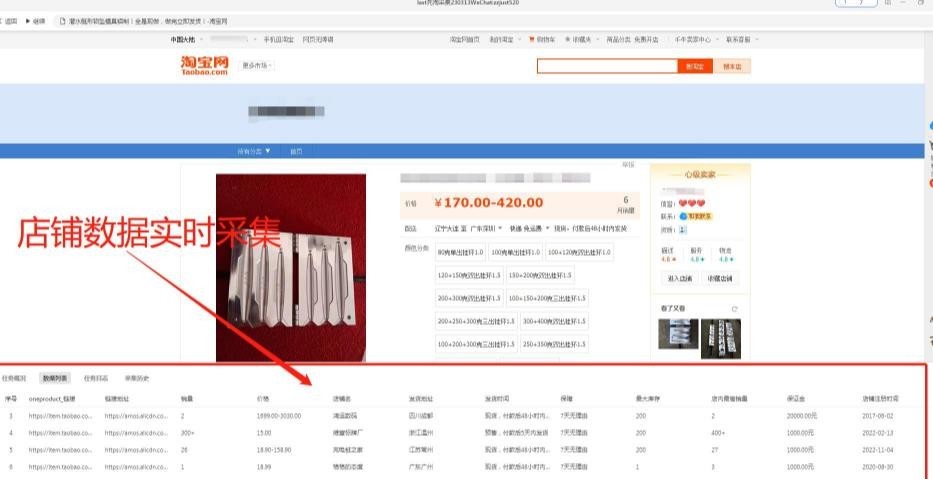Open the 更多市场 dropdown beside the logo
This screenshot has height=502, width=933.
click(257, 65)
